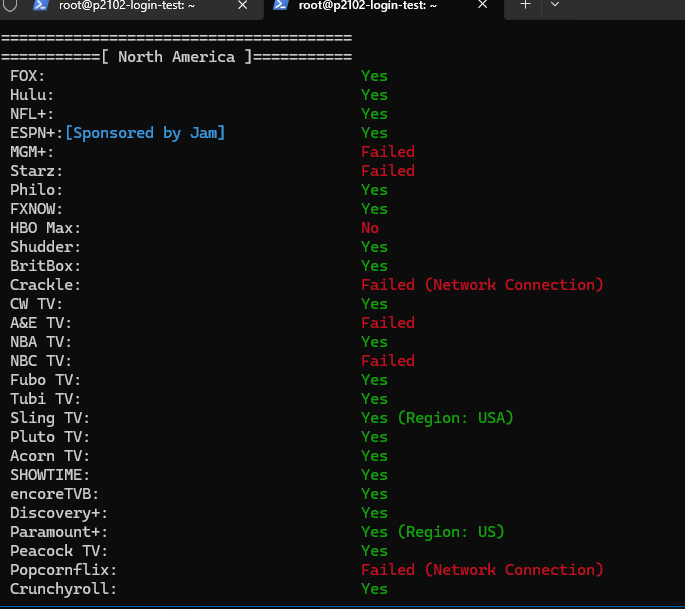The height and width of the screenshot is (609, 685).
Task: Close the active second terminal tab
Action: [482, 5]
